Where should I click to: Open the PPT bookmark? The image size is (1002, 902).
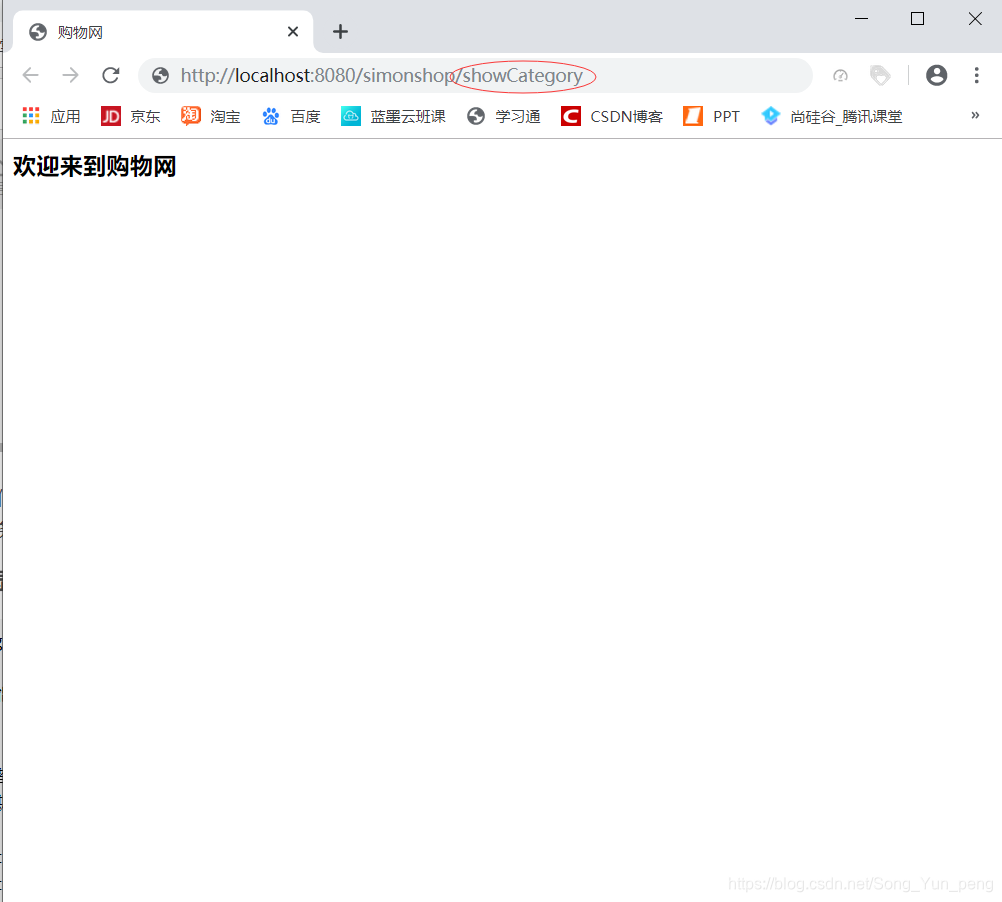(x=711, y=116)
